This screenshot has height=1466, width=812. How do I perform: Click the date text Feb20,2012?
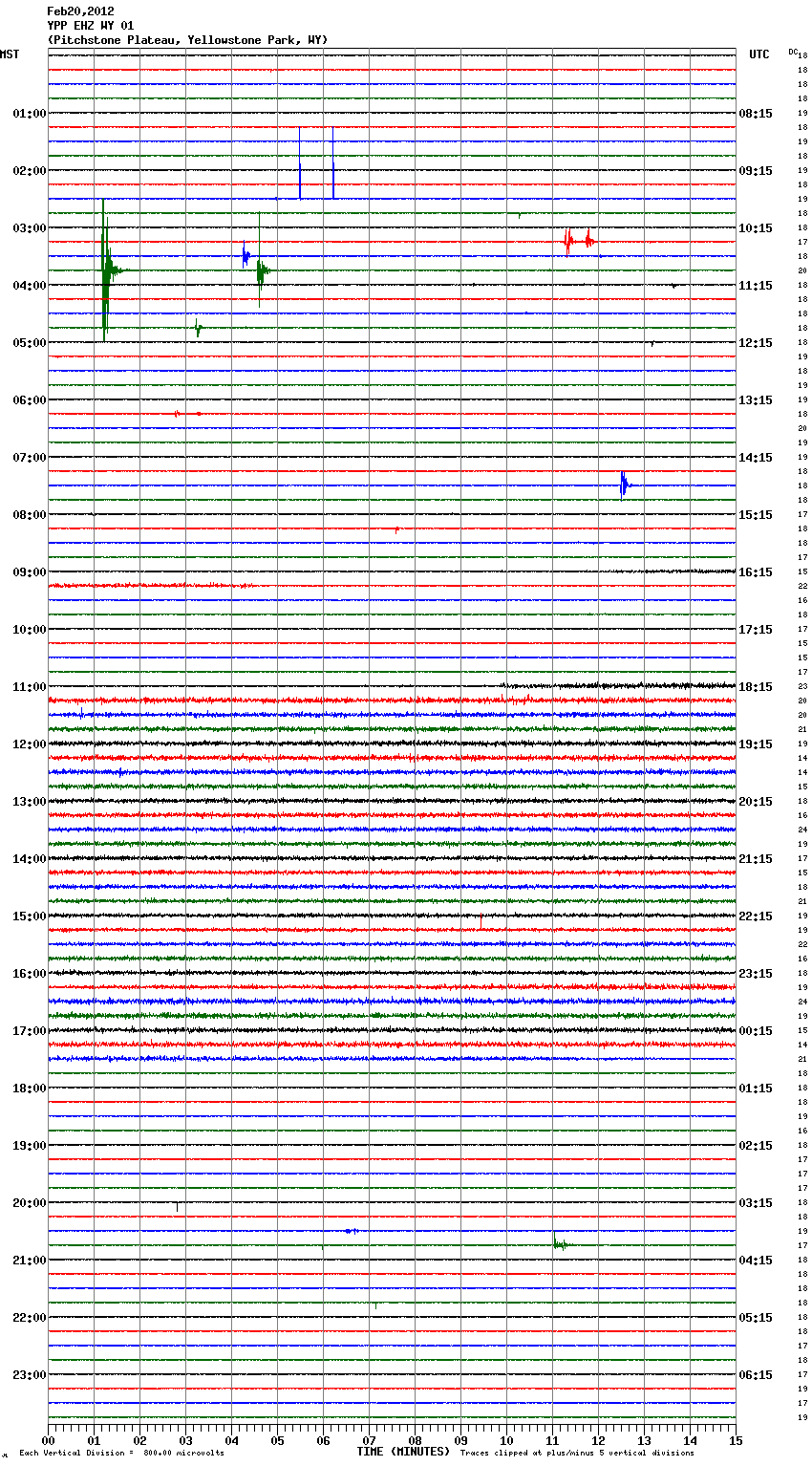click(80, 11)
